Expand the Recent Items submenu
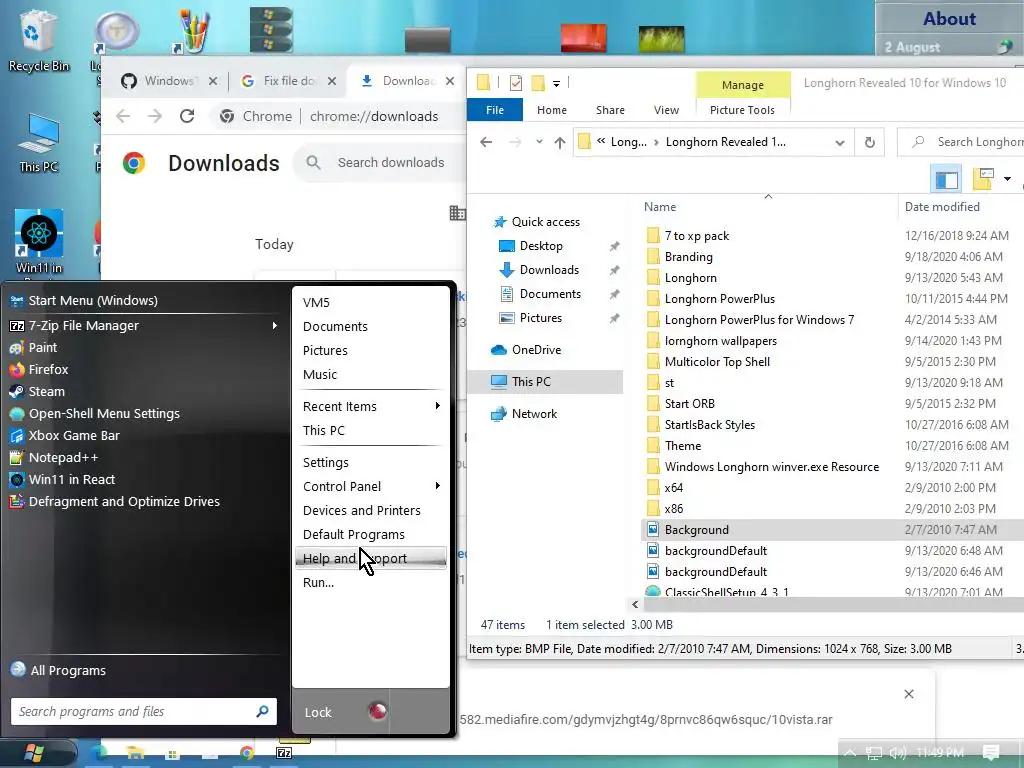 (x=438, y=406)
